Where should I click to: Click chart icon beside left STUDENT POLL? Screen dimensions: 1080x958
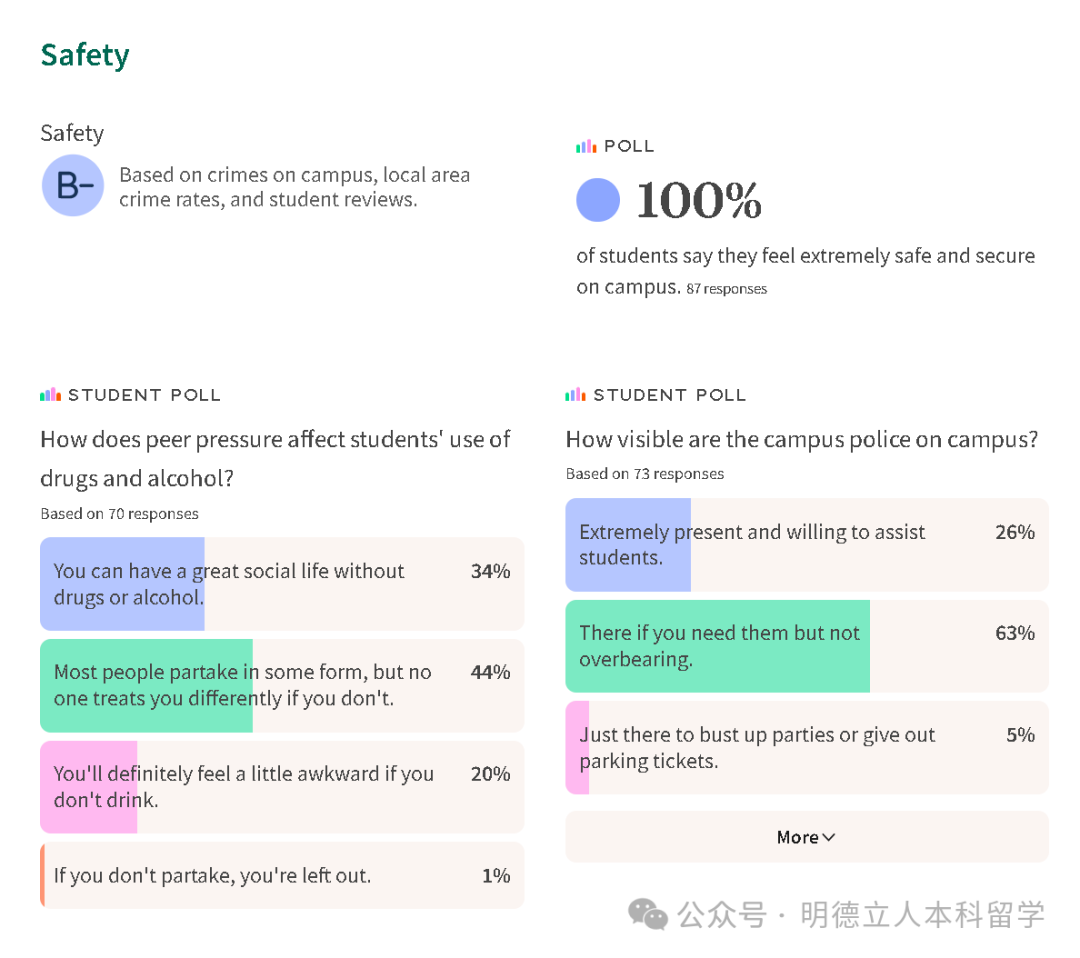click(50, 395)
